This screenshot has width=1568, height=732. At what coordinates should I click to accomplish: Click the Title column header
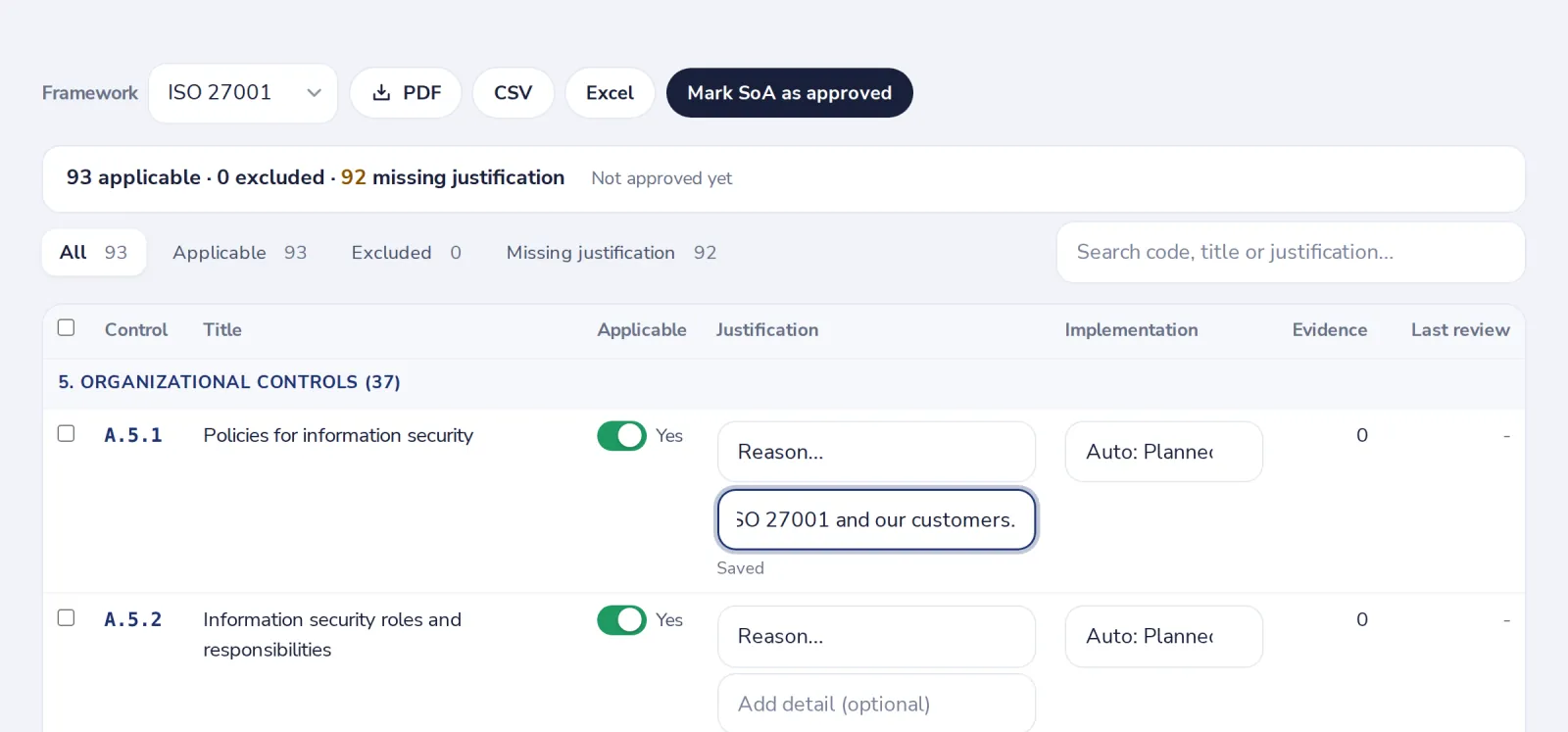coord(222,330)
